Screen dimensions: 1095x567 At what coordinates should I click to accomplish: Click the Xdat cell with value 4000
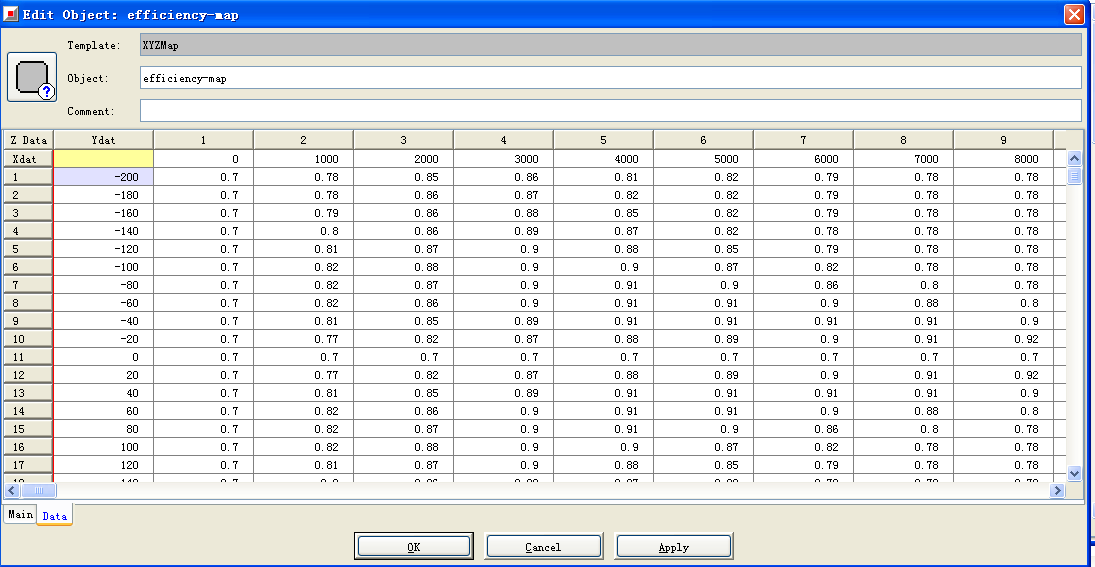[x=603, y=159]
